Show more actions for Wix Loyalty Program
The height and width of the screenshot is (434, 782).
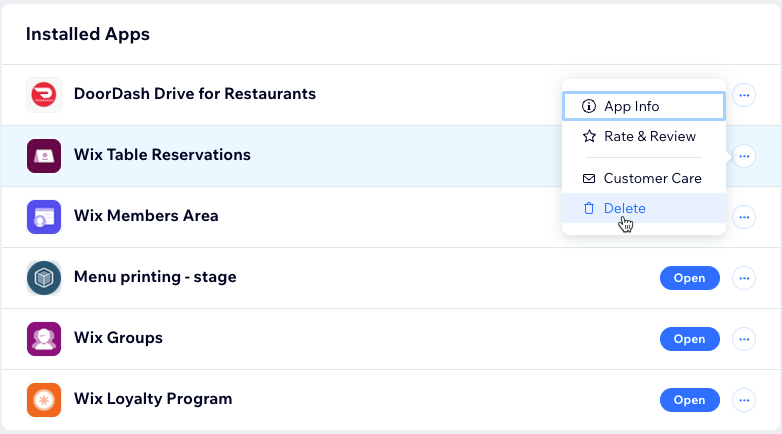[x=744, y=400]
